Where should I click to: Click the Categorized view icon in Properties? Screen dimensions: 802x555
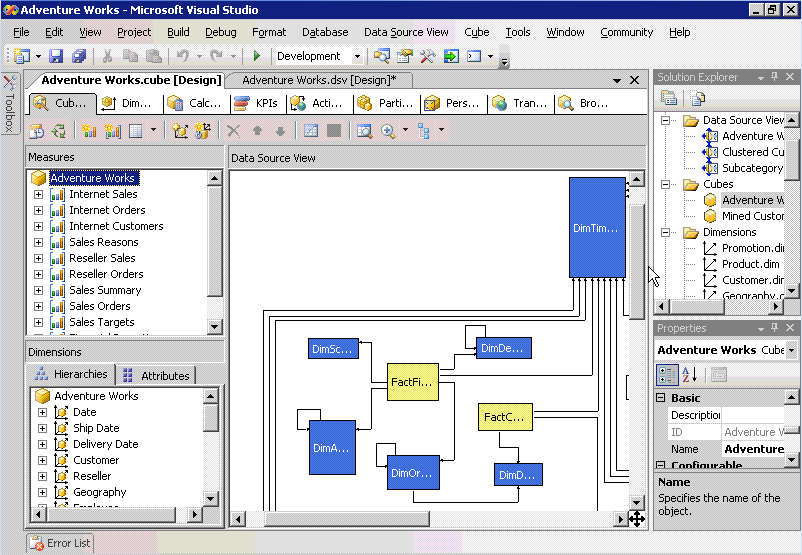coord(667,375)
